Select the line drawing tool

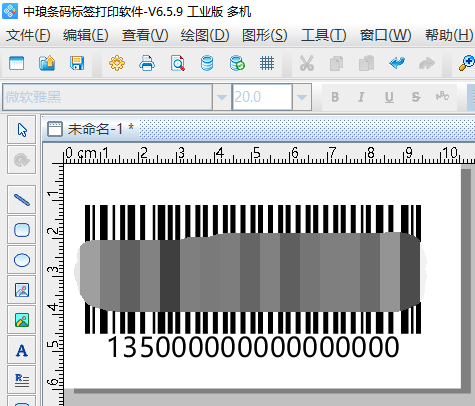pos(22,200)
